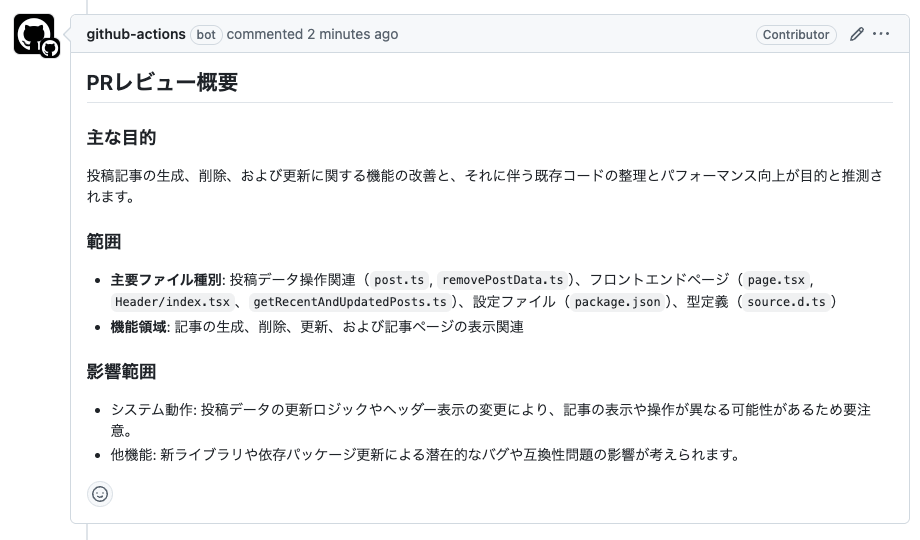
Task: Add a reaction with the smiley icon
Action: coord(100,494)
